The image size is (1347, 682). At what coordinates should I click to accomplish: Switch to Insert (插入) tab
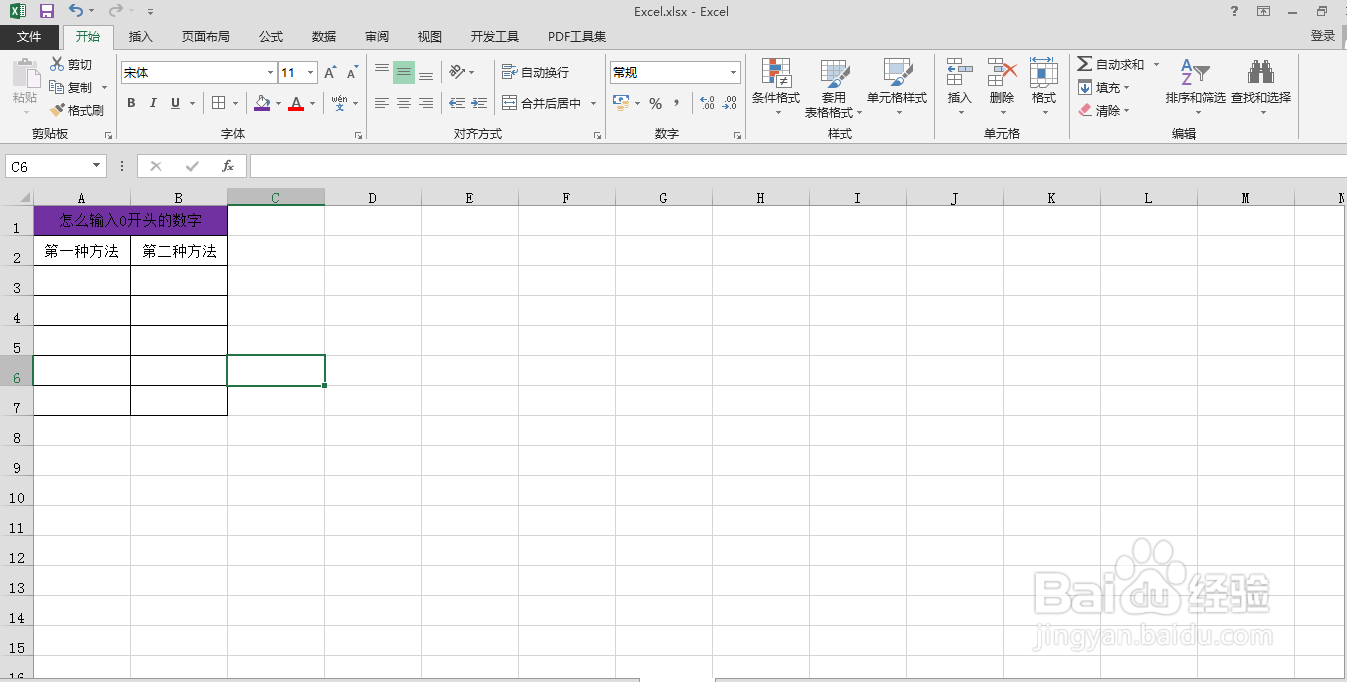pyautogui.click(x=141, y=37)
